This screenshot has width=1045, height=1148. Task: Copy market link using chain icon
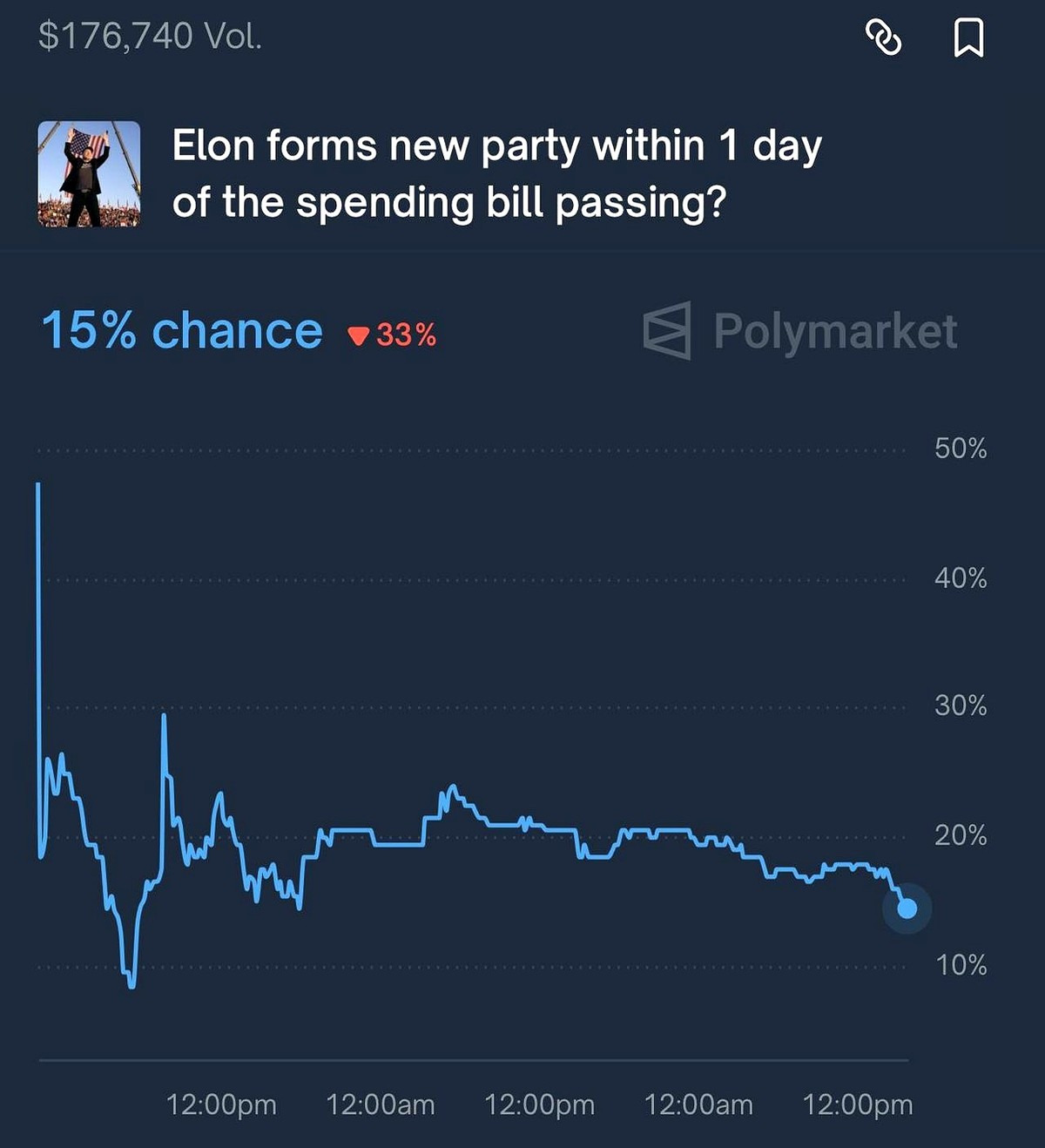coord(883,37)
